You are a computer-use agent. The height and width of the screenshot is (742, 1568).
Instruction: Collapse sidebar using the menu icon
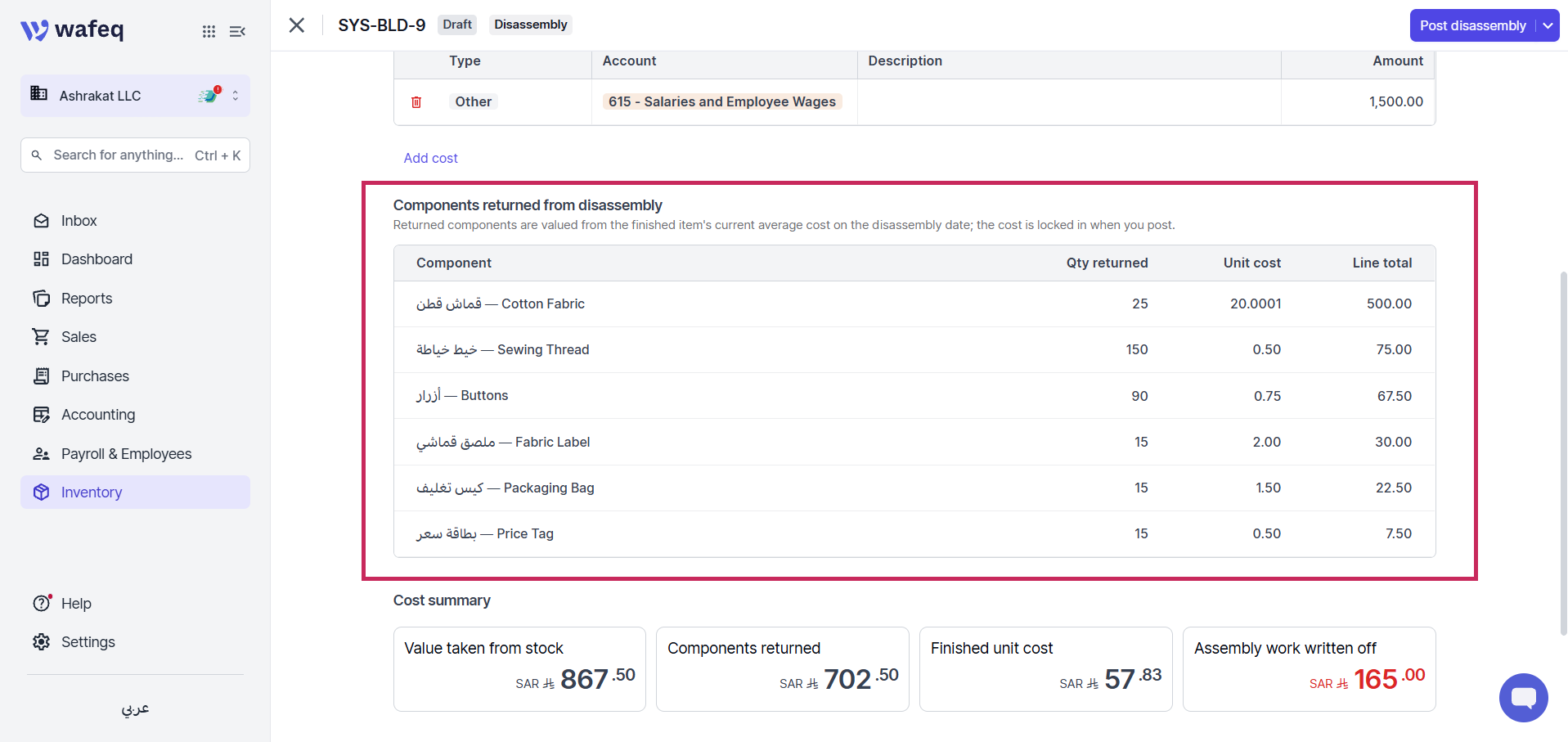[x=237, y=31]
